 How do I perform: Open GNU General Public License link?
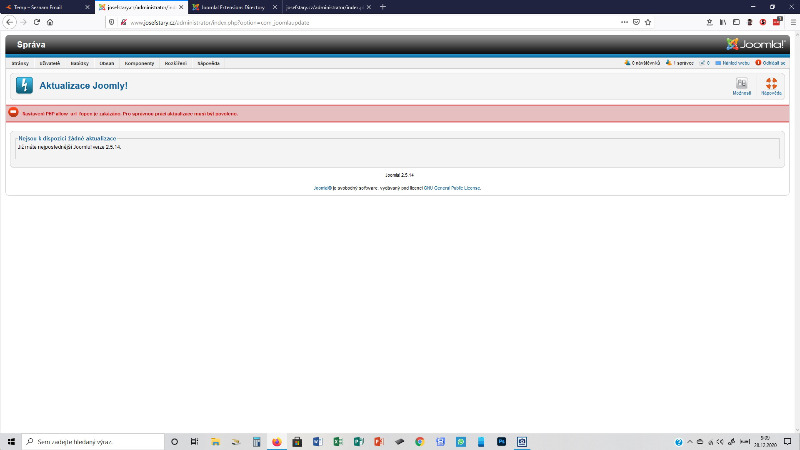[x=452, y=188]
